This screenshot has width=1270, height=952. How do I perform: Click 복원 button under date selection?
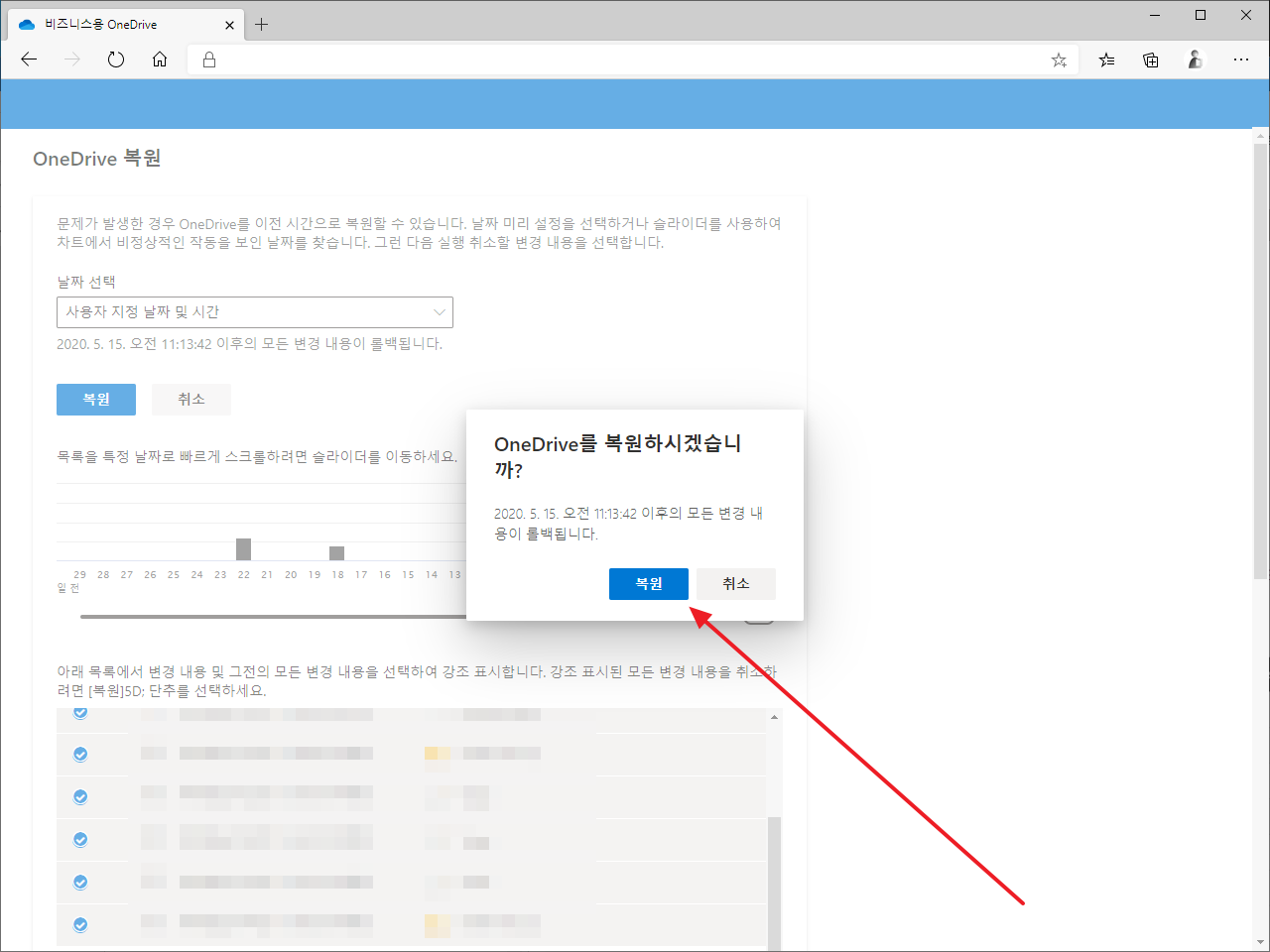pos(96,400)
